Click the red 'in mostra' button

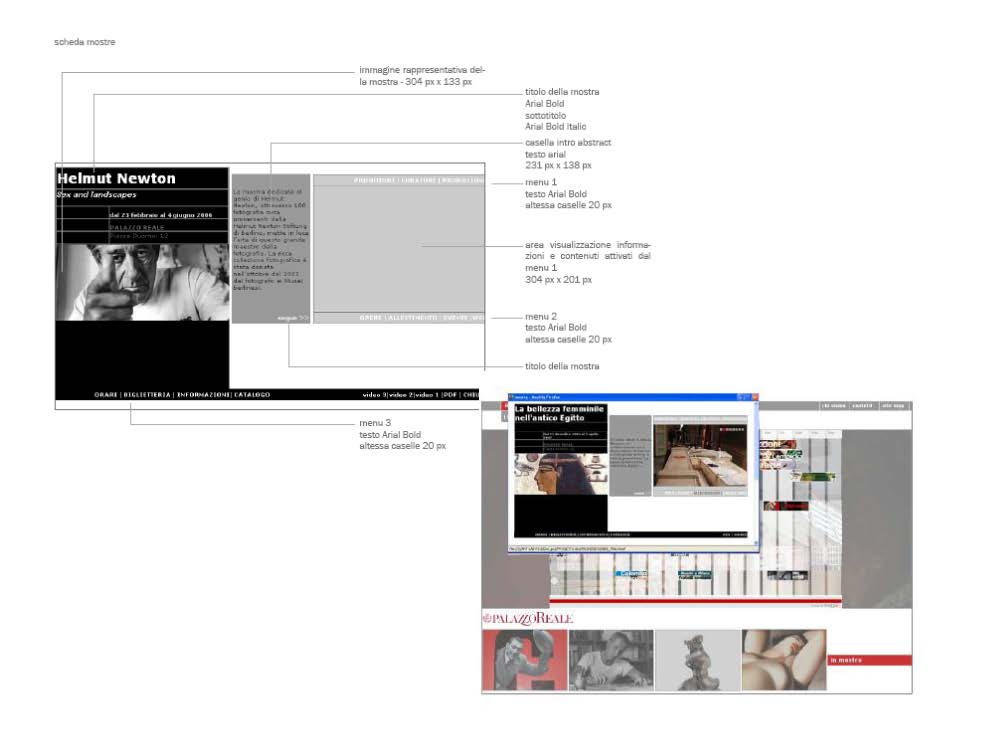(x=869, y=660)
